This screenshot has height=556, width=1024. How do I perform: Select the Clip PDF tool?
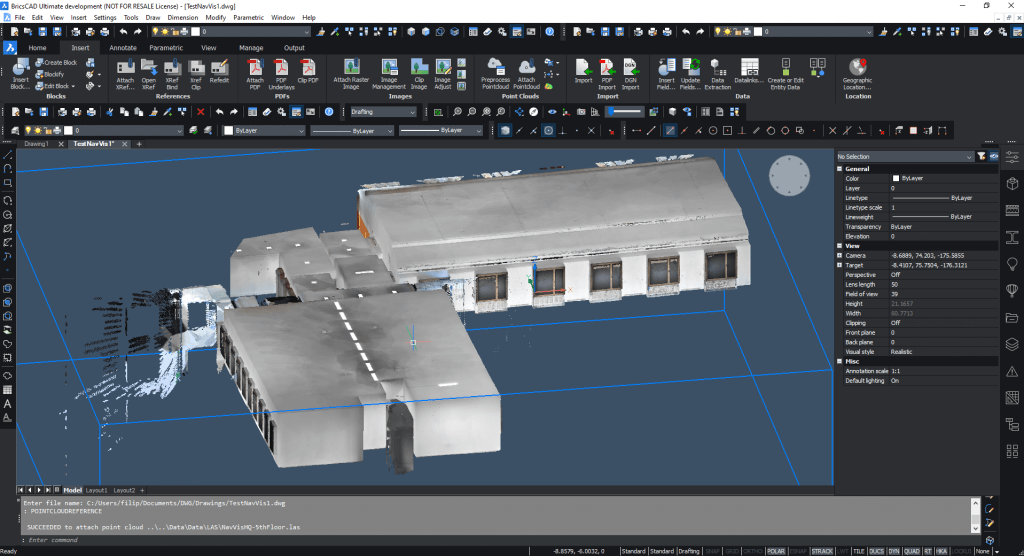(308, 71)
